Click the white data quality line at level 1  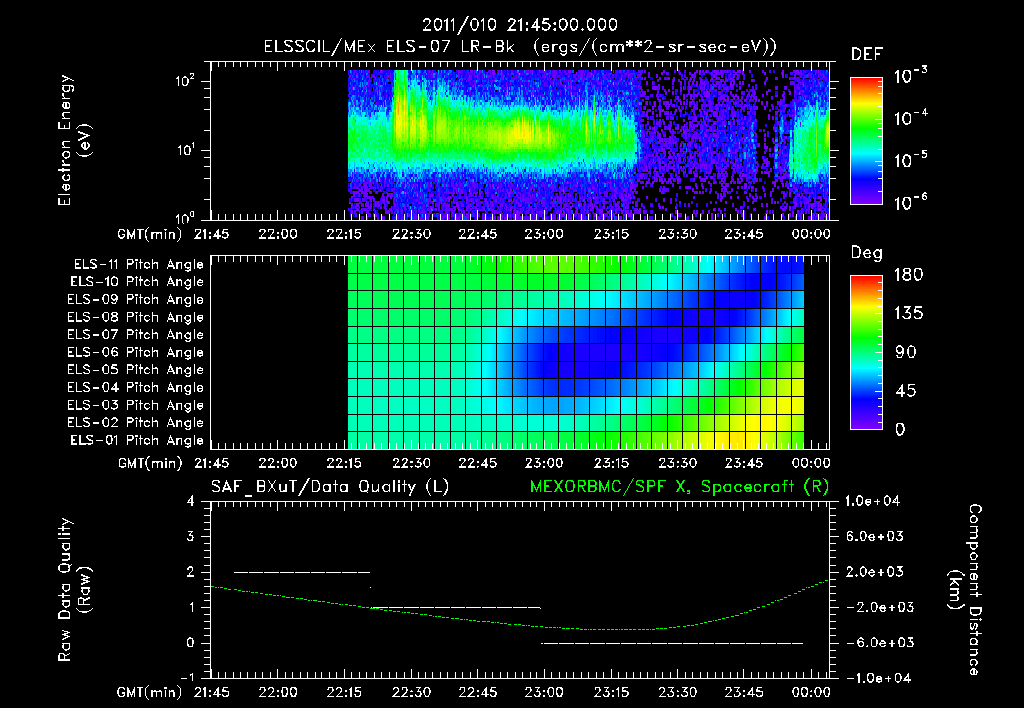(x=456, y=607)
